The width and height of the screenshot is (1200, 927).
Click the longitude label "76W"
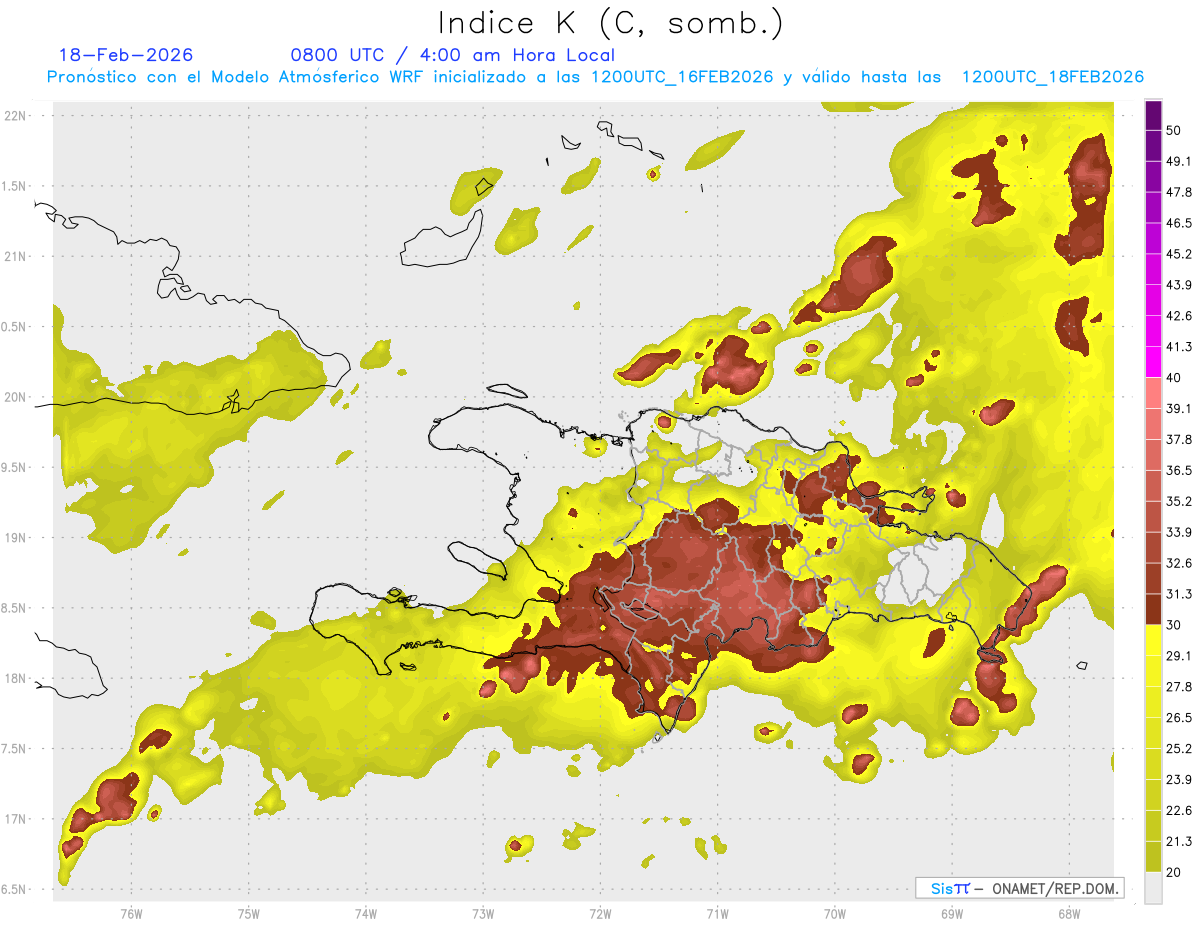131,914
